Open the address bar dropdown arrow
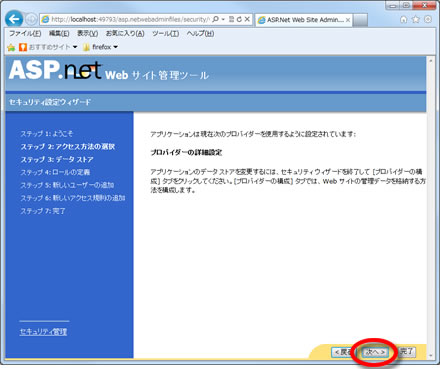This screenshot has height=369, width=440. [x=223, y=19]
